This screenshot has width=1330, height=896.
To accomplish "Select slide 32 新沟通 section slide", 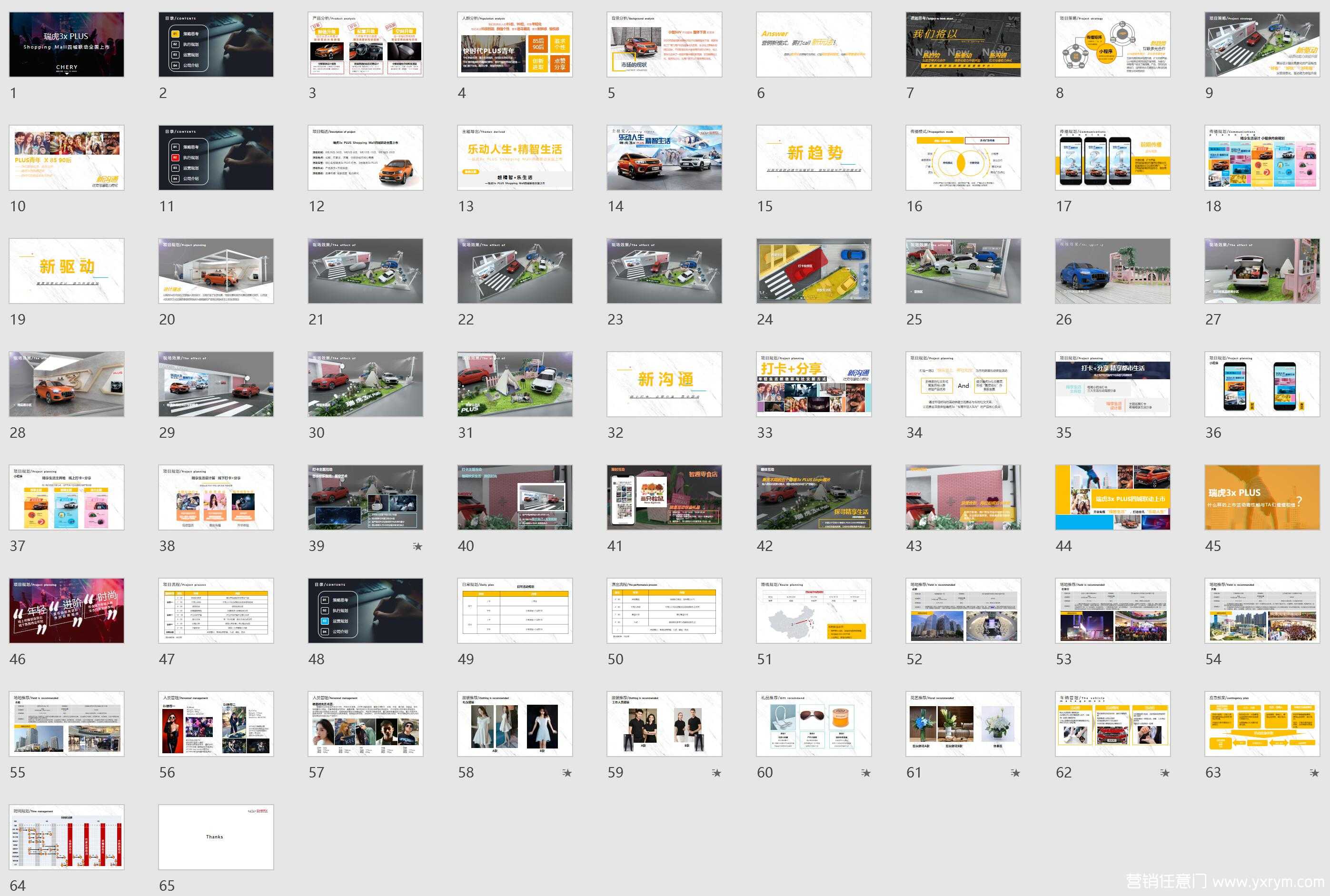I will click(665, 384).
